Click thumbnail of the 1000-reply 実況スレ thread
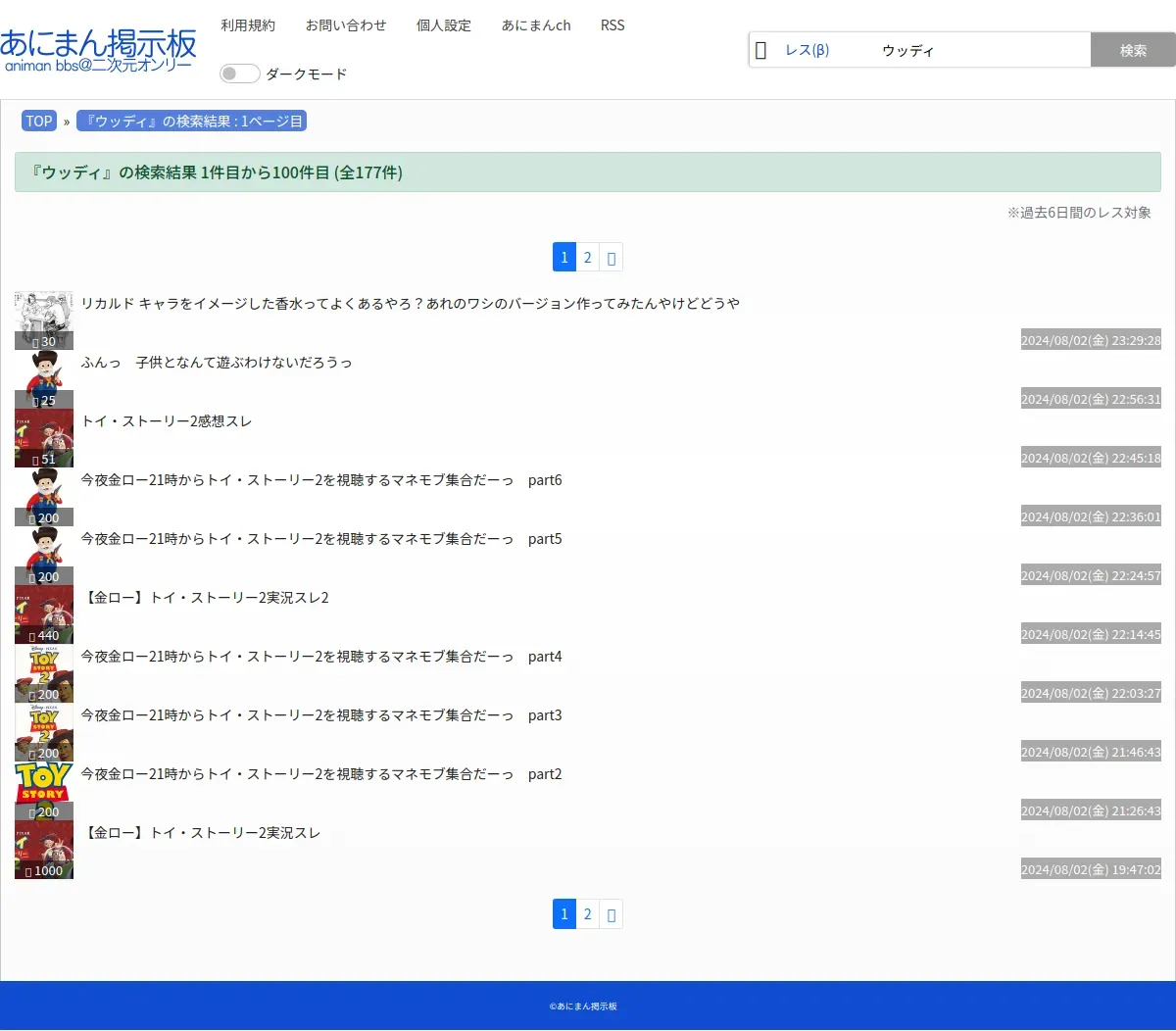 (x=44, y=850)
